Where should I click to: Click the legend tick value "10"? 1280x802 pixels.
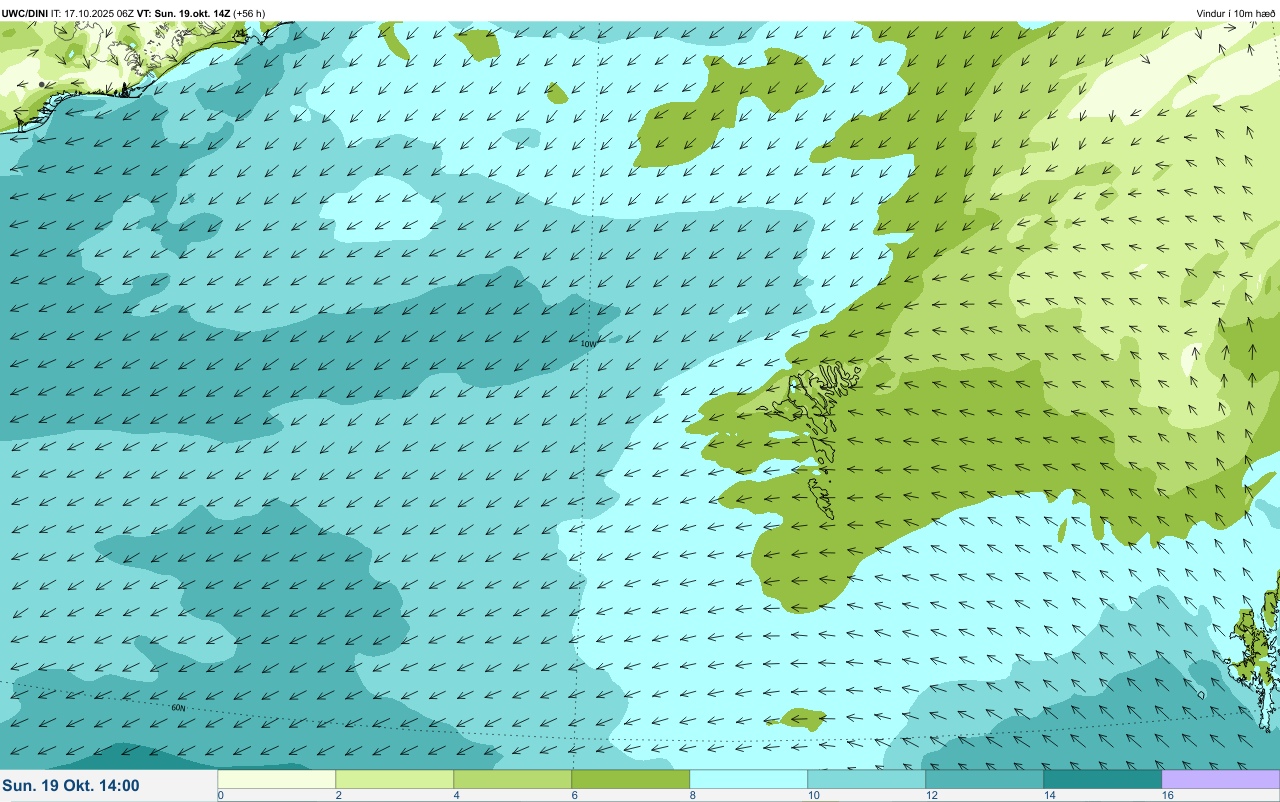[814, 795]
